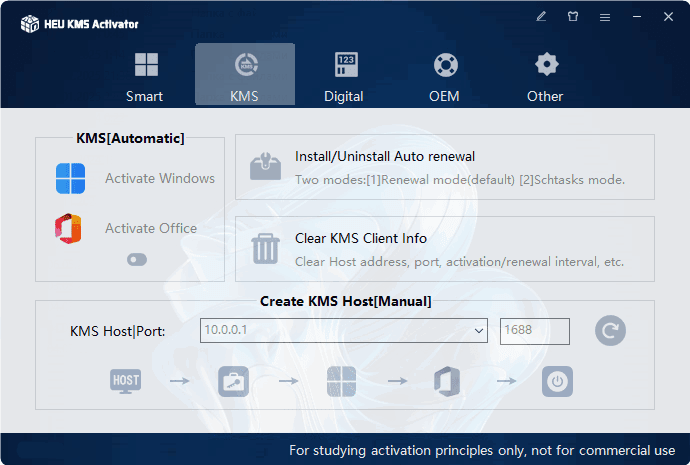This screenshot has width=690, height=465.
Task: Click the power button step icon
Action: tap(557, 381)
